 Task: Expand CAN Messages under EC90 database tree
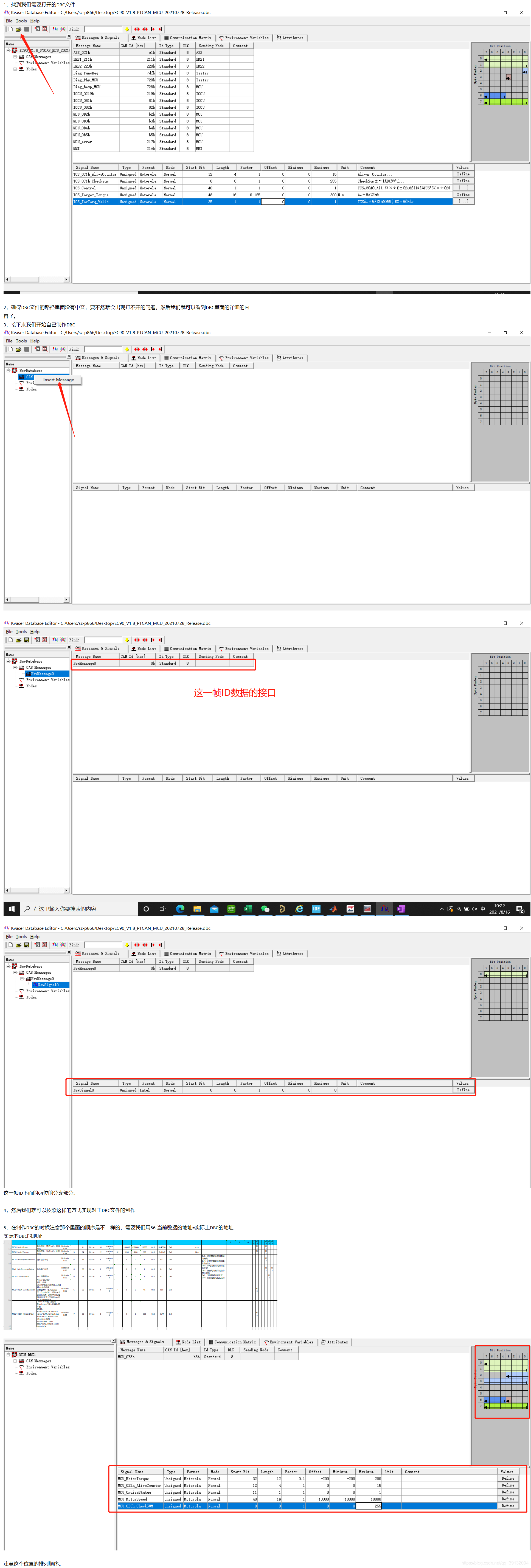tap(15, 57)
